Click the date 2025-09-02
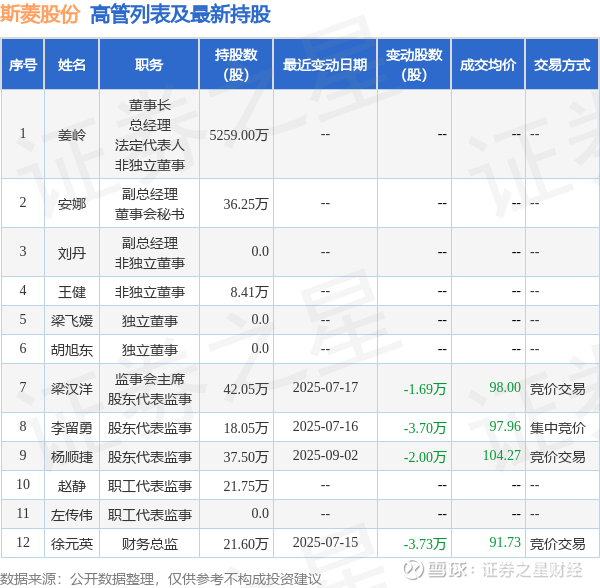The height and width of the screenshot is (588, 600). [325, 455]
